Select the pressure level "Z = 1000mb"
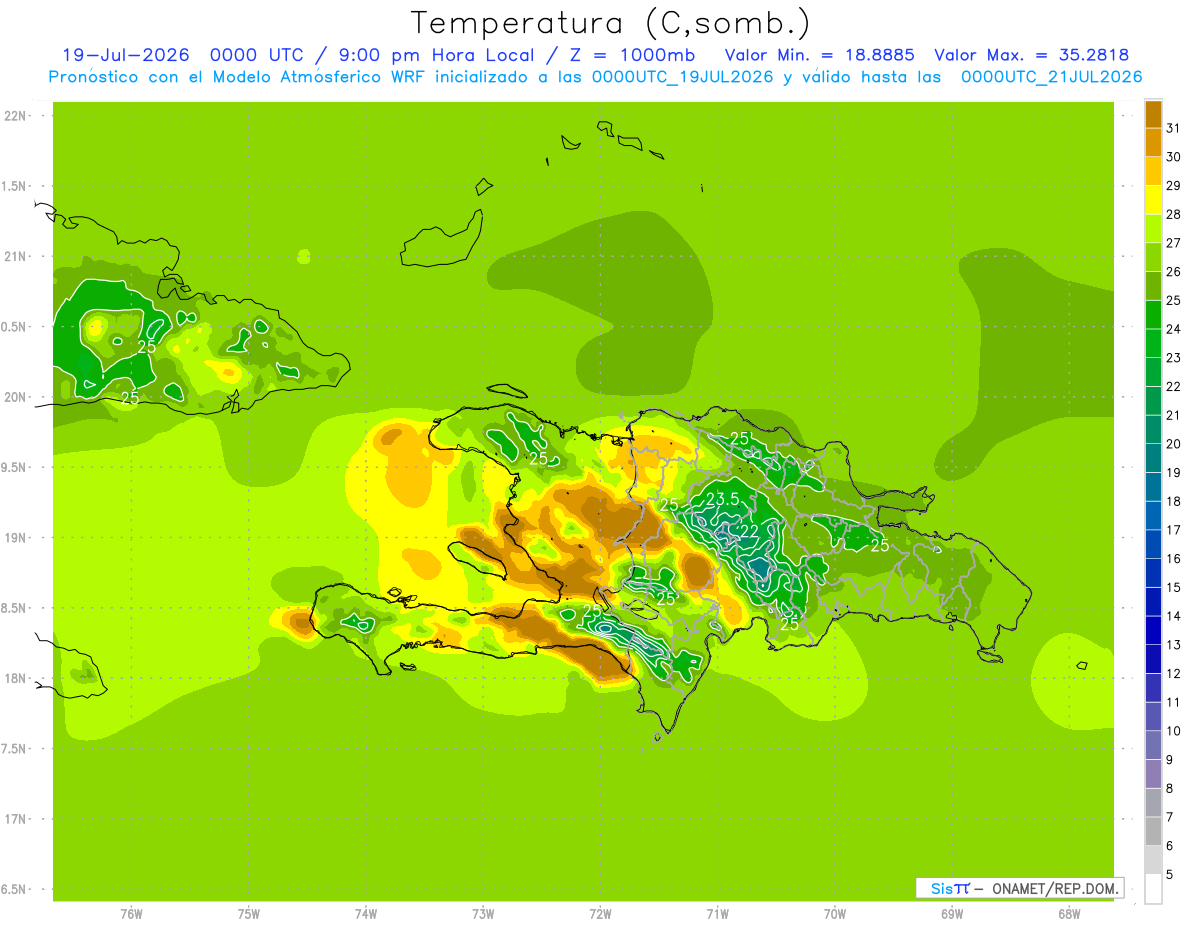This screenshot has height=927, width=1200. pos(631,55)
